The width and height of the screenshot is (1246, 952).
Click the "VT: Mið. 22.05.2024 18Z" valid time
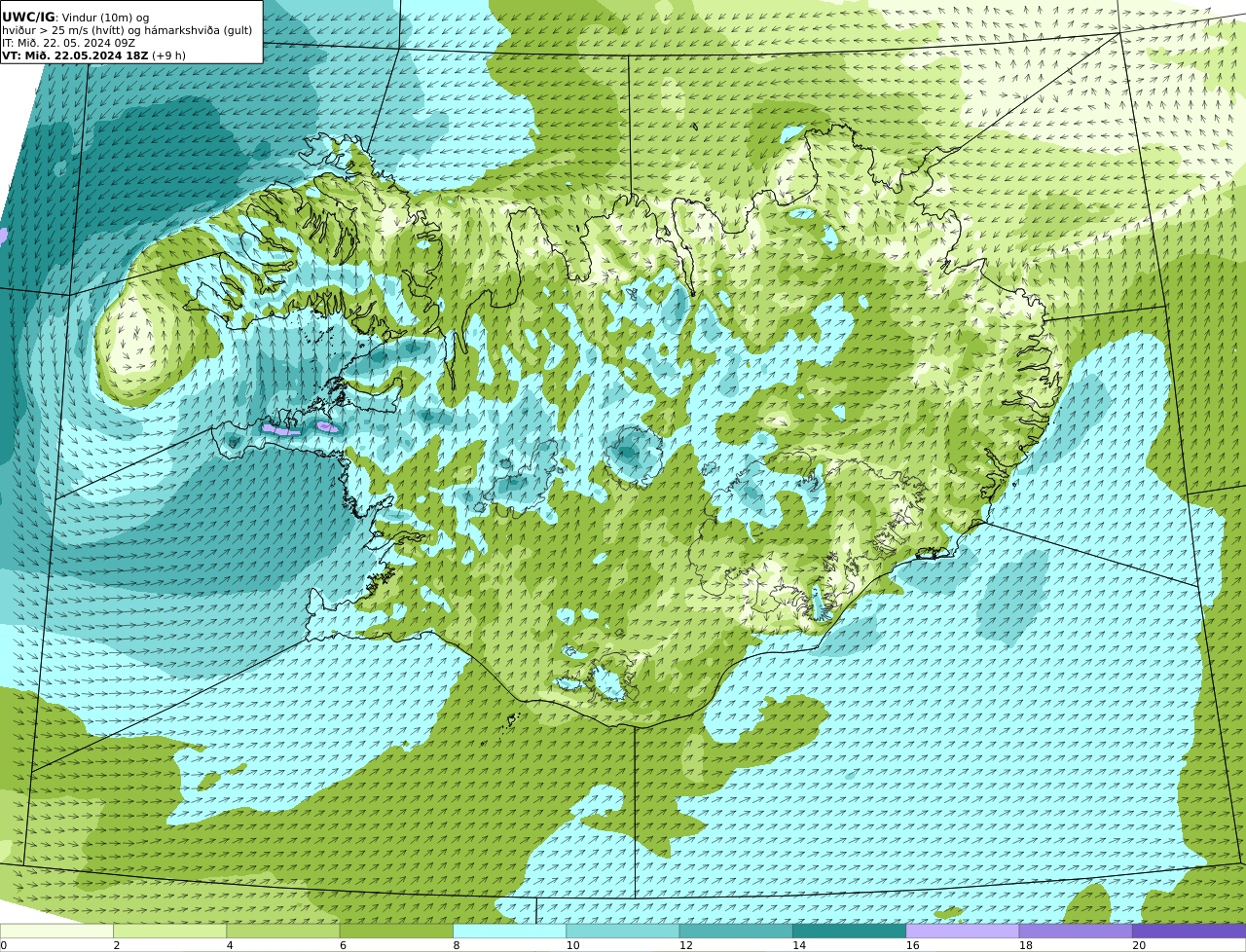(x=74, y=55)
